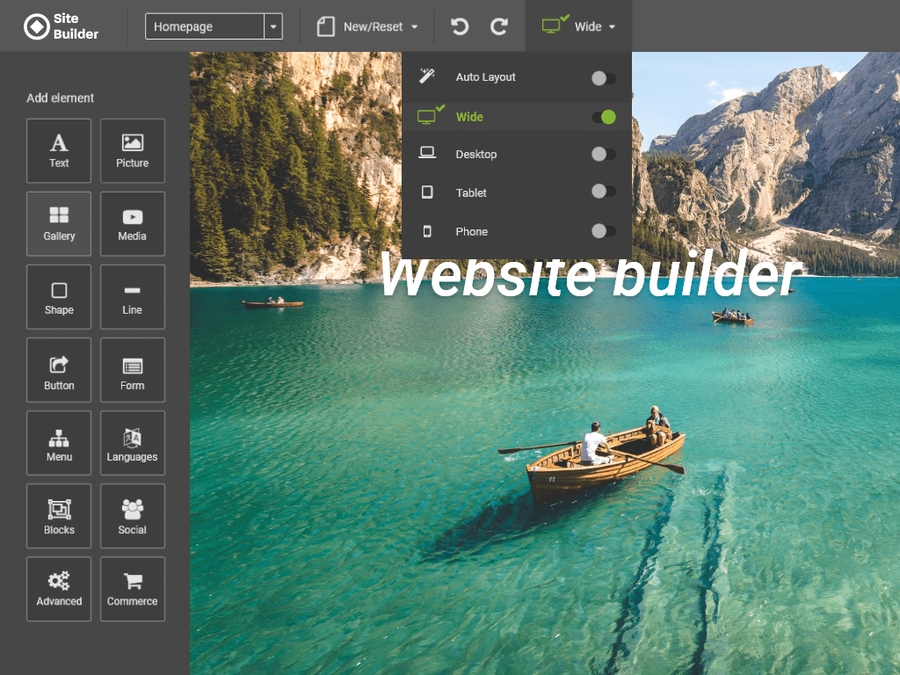Insert a Shape element

[59, 297]
